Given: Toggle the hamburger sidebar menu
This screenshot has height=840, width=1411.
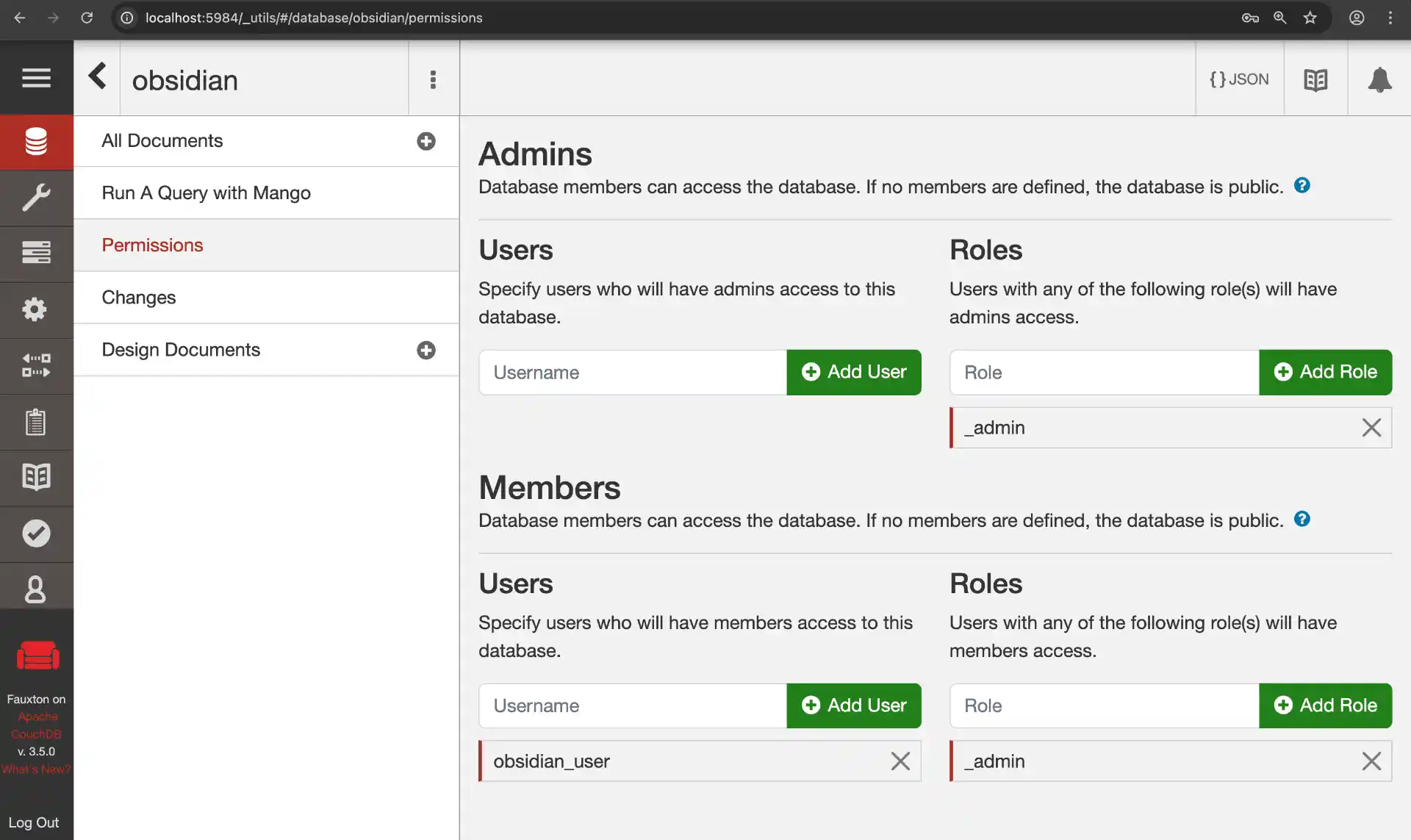Looking at the screenshot, I should click(x=36, y=78).
